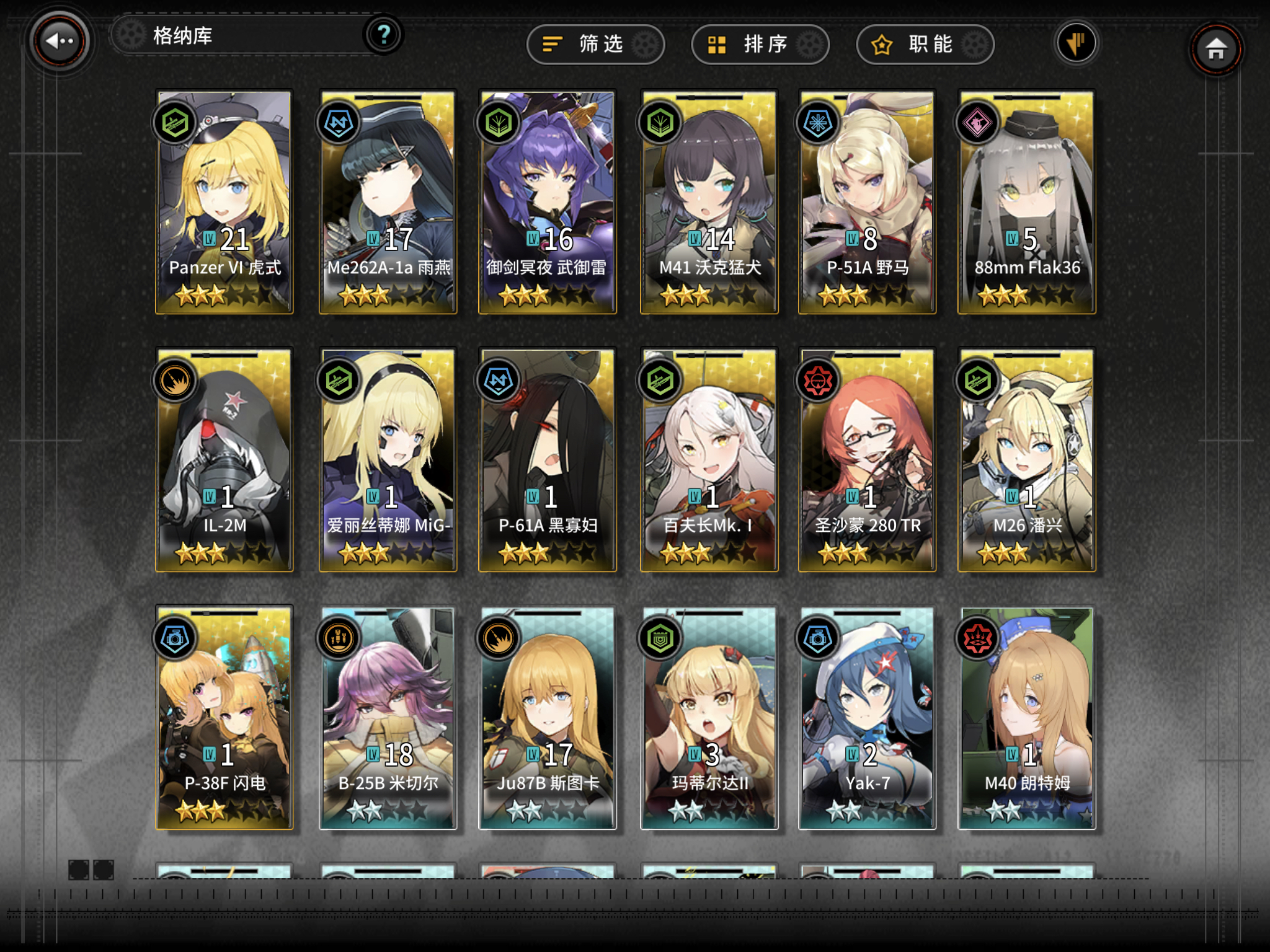Screen dimensions: 1270x952
Task: Click the gold sort-direction toggle icon
Action: [1076, 43]
